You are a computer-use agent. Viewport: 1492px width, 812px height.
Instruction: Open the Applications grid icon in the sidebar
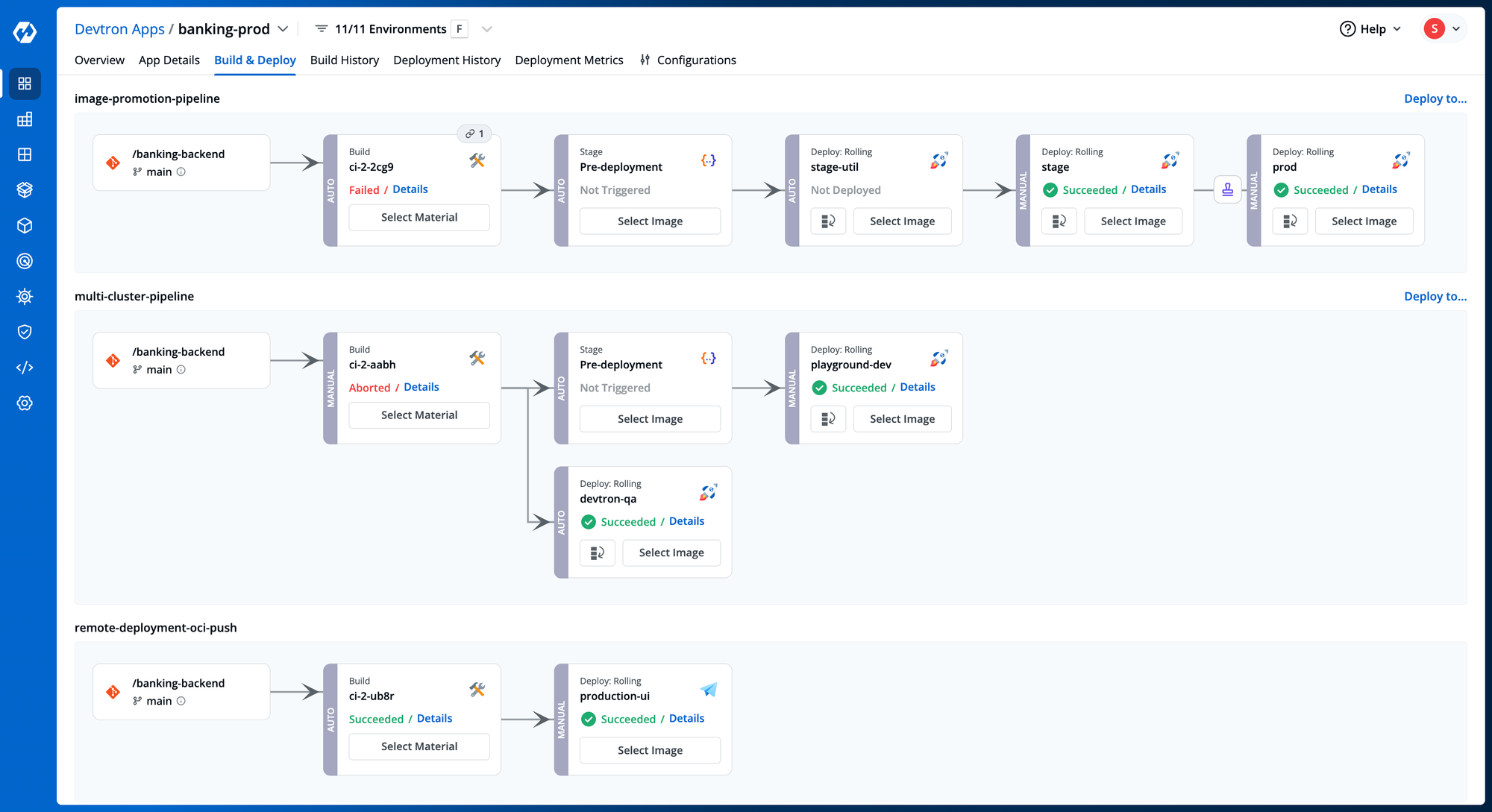[25, 84]
